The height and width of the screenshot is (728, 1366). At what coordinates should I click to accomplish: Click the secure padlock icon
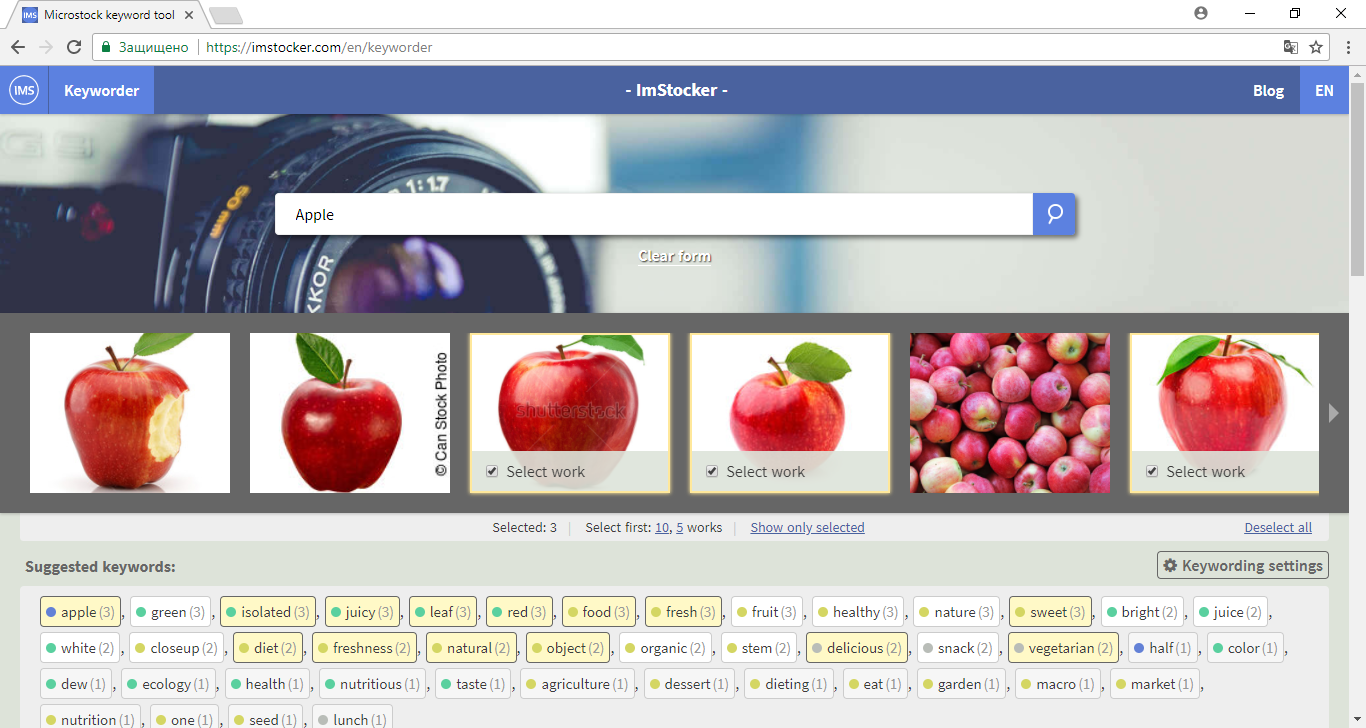pos(106,47)
